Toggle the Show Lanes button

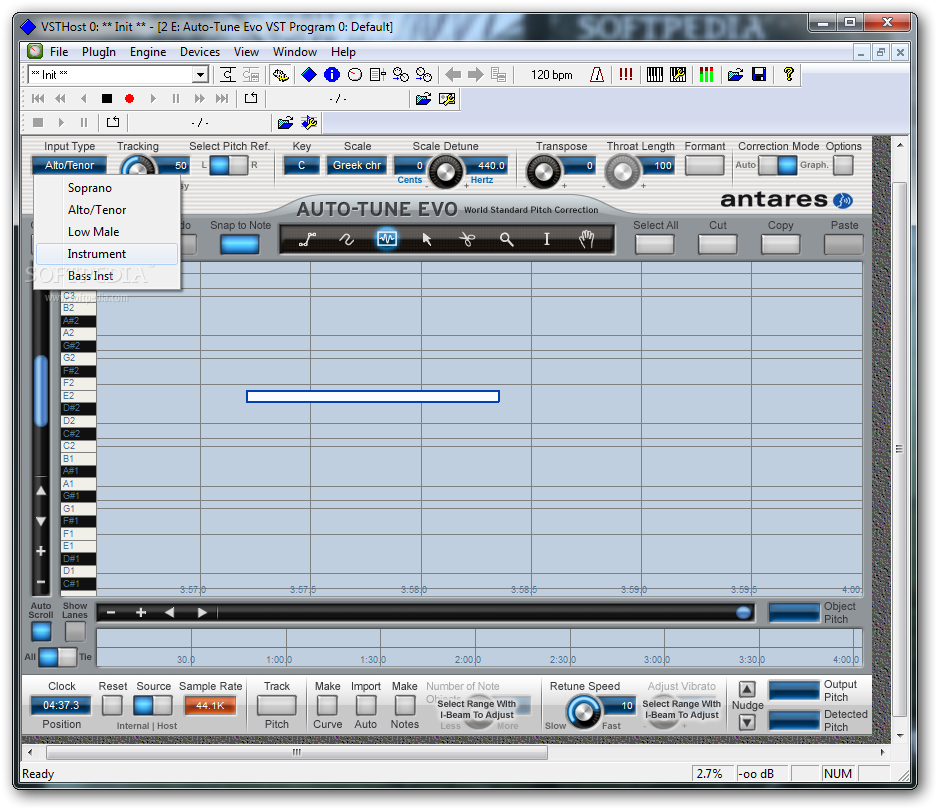click(x=75, y=632)
